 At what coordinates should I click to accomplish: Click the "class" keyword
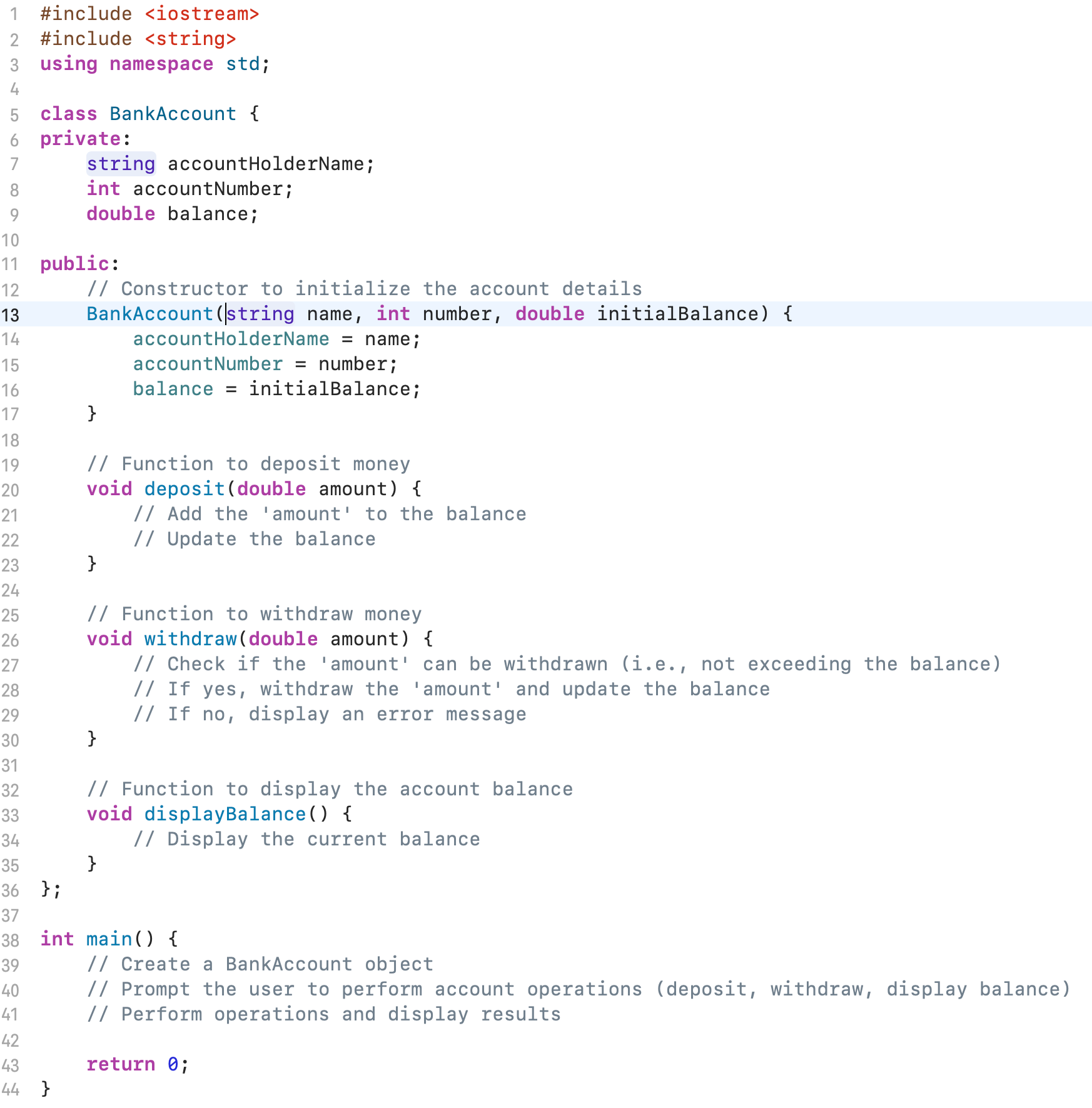click(x=69, y=114)
